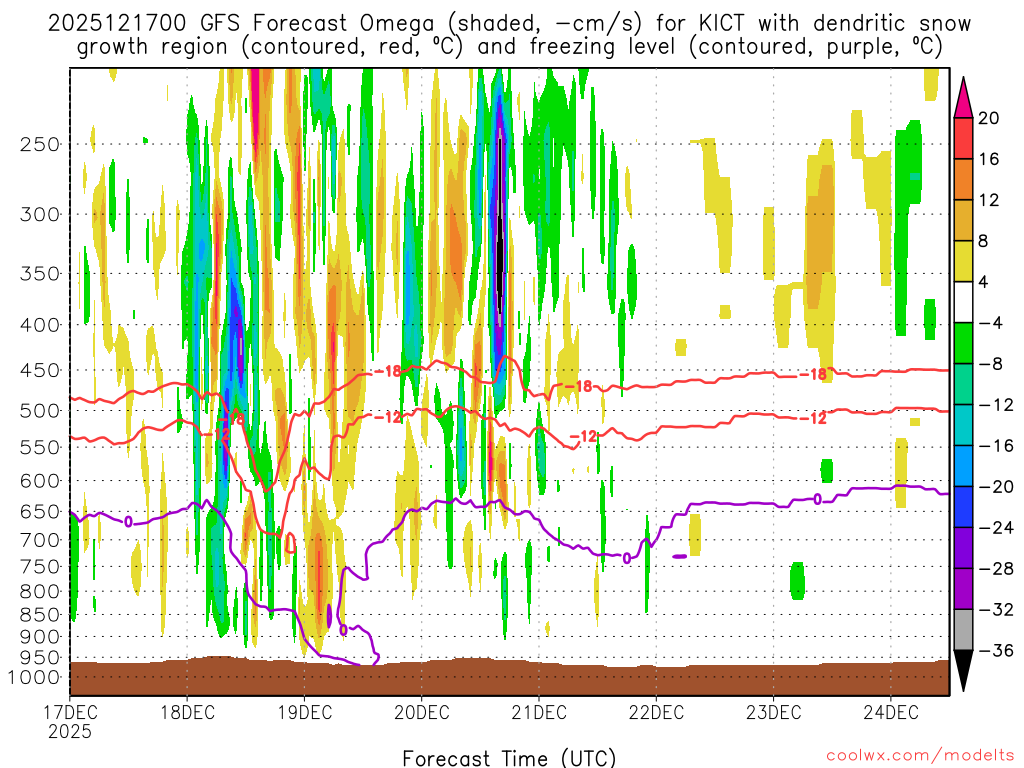Click the coolwx.com/modelts link
This screenshot has height=768, width=1024.
[920, 756]
